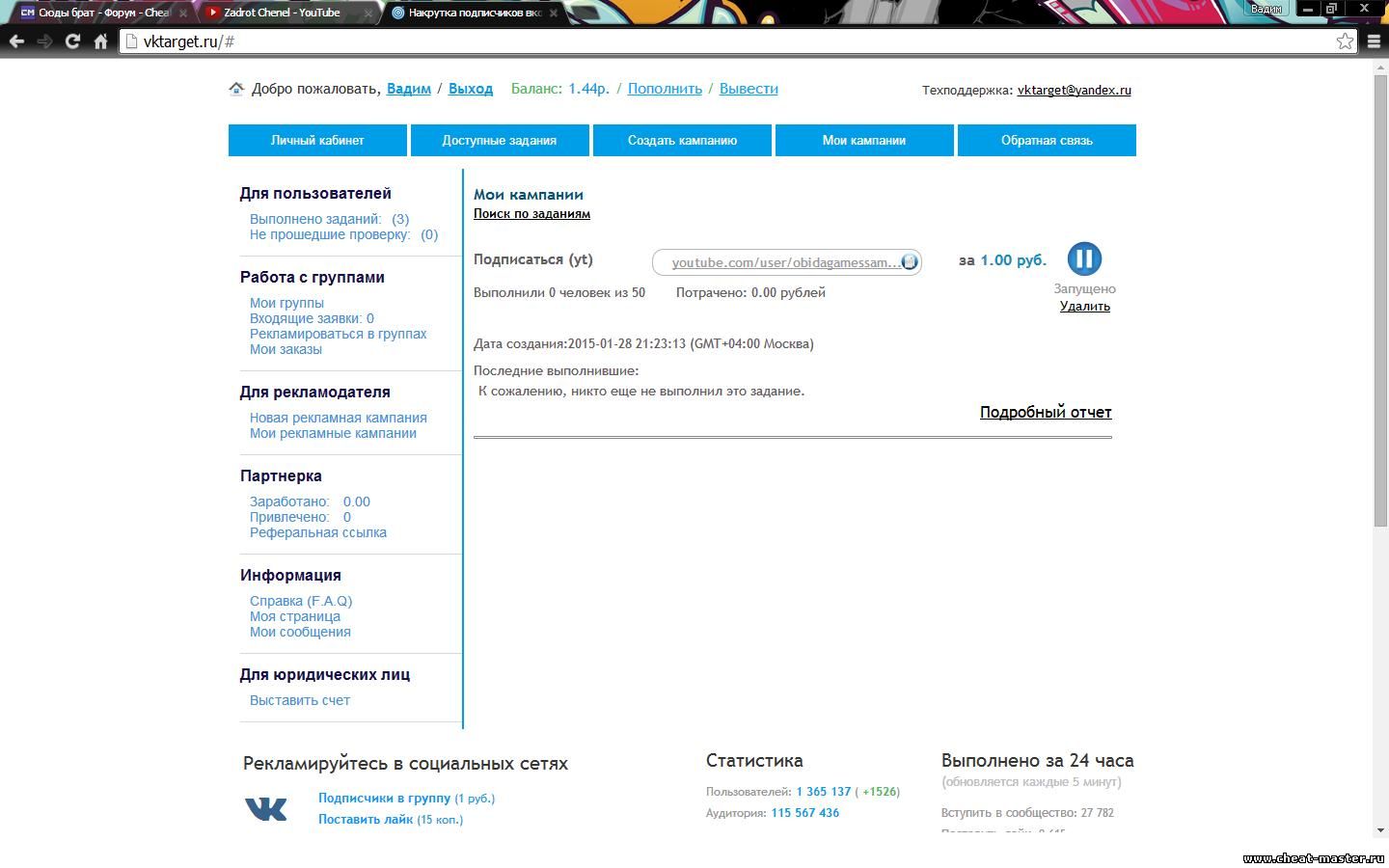Click the browser forward arrow

44,41
